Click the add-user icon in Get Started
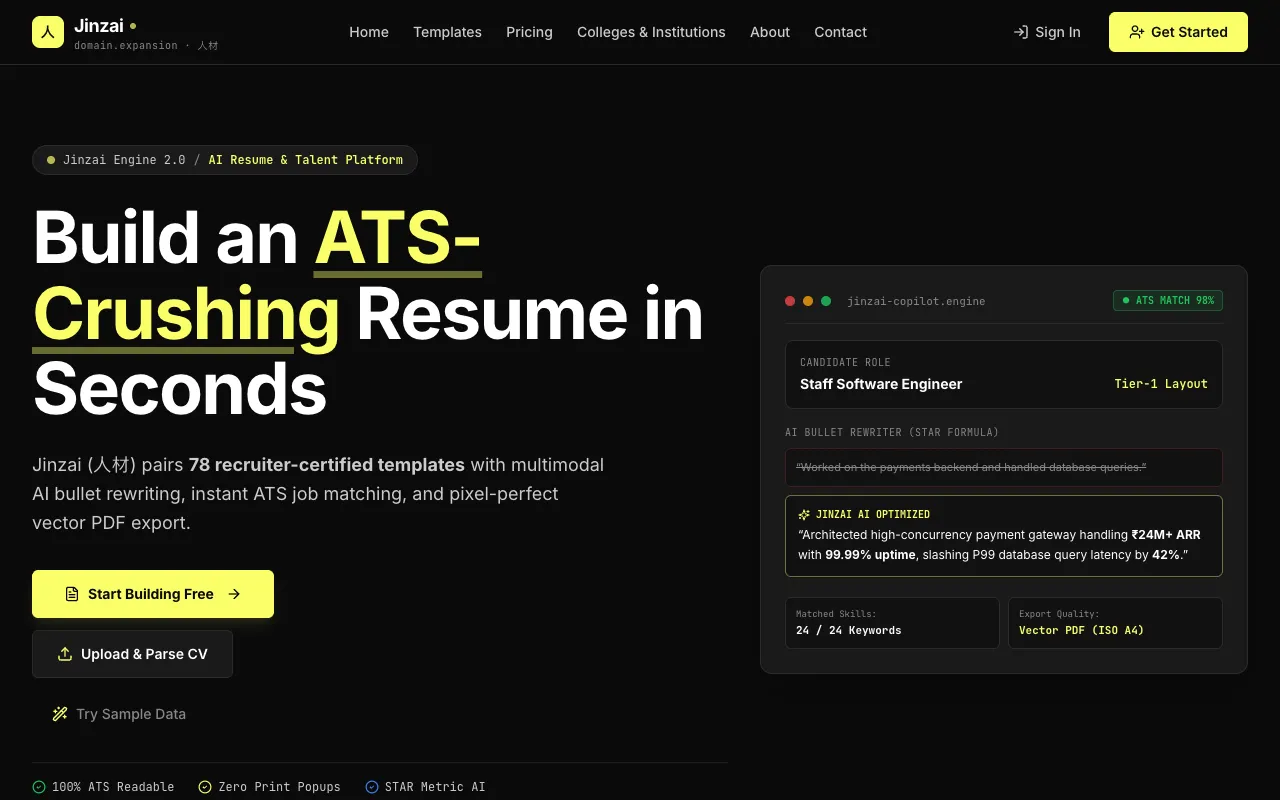 click(1137, 32)
